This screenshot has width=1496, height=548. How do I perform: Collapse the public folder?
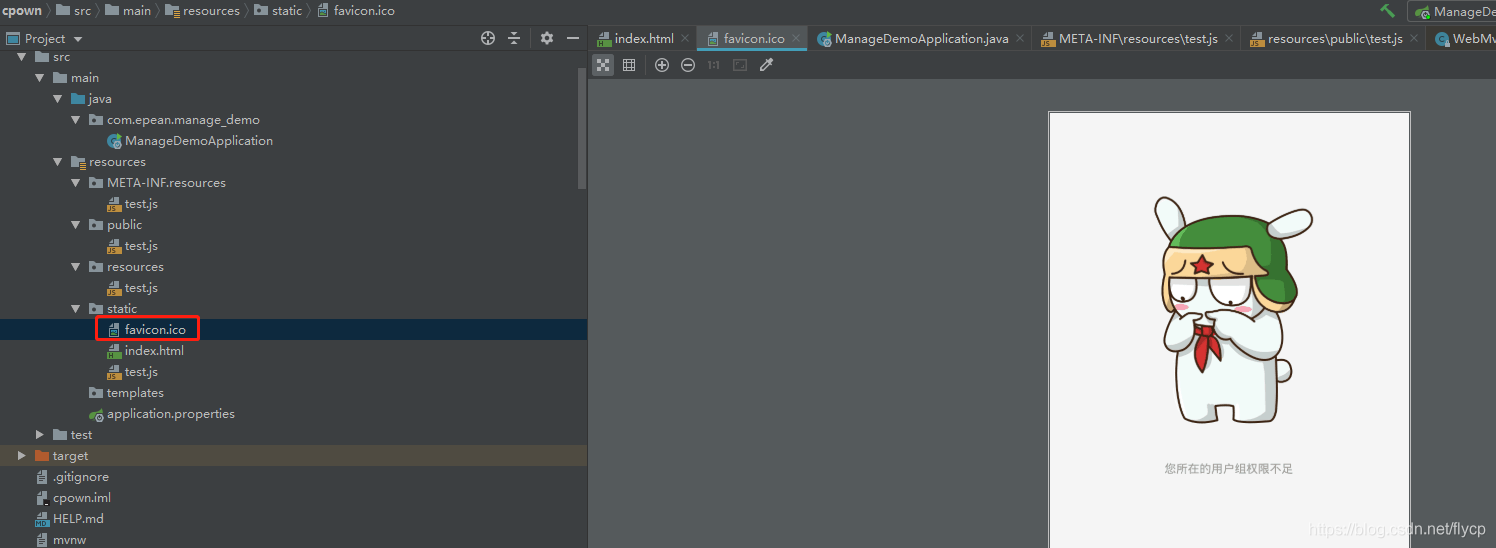76,225
